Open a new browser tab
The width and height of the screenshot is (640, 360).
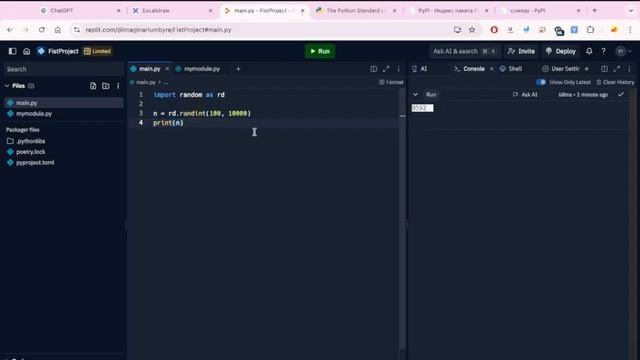tap(594, 10)
